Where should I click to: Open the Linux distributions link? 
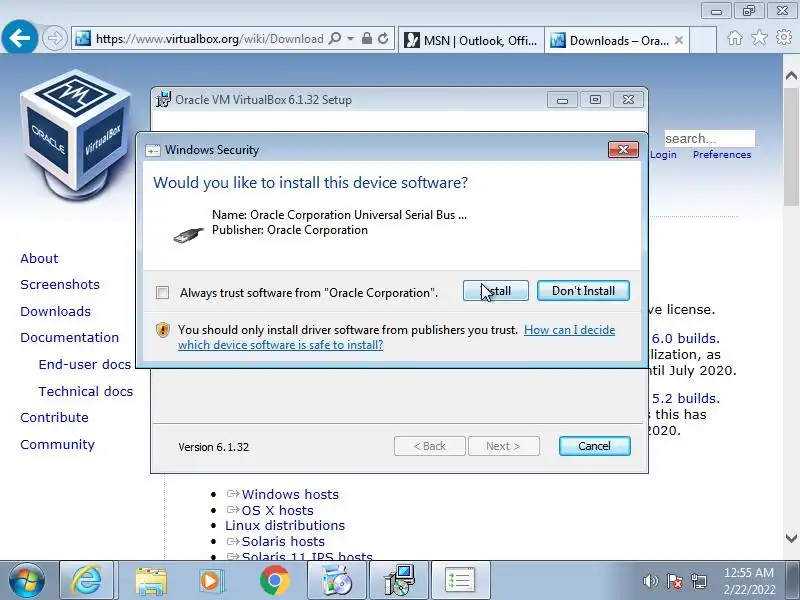285,526
